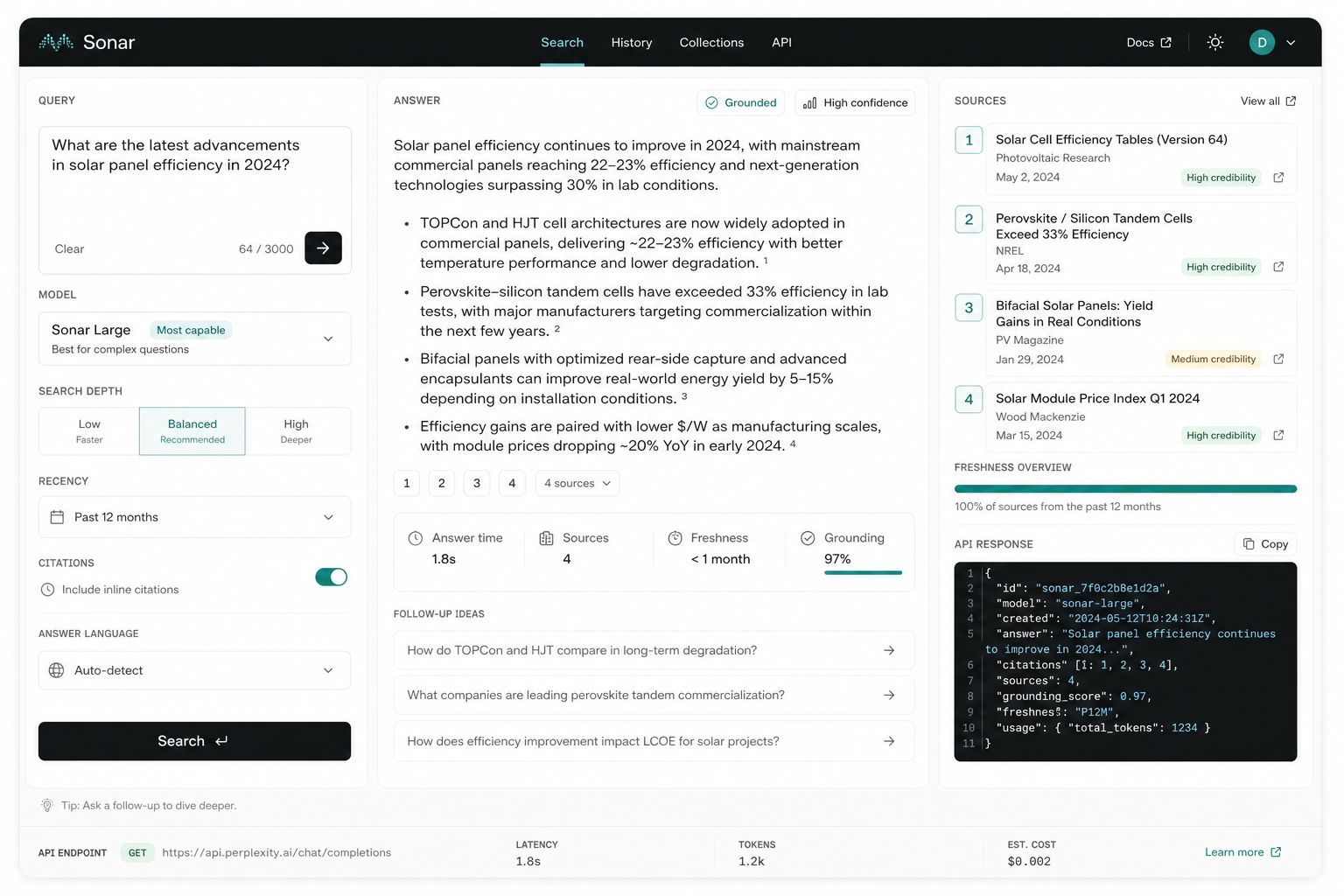Click the High confidence bar chart badge

pyautogui.click(x=855, y=102)
